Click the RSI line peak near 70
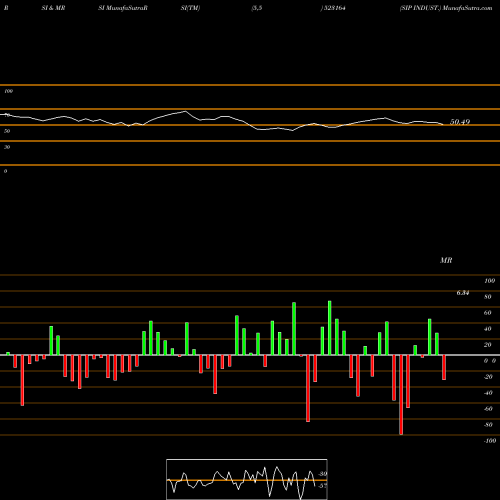 coord(185,111)
